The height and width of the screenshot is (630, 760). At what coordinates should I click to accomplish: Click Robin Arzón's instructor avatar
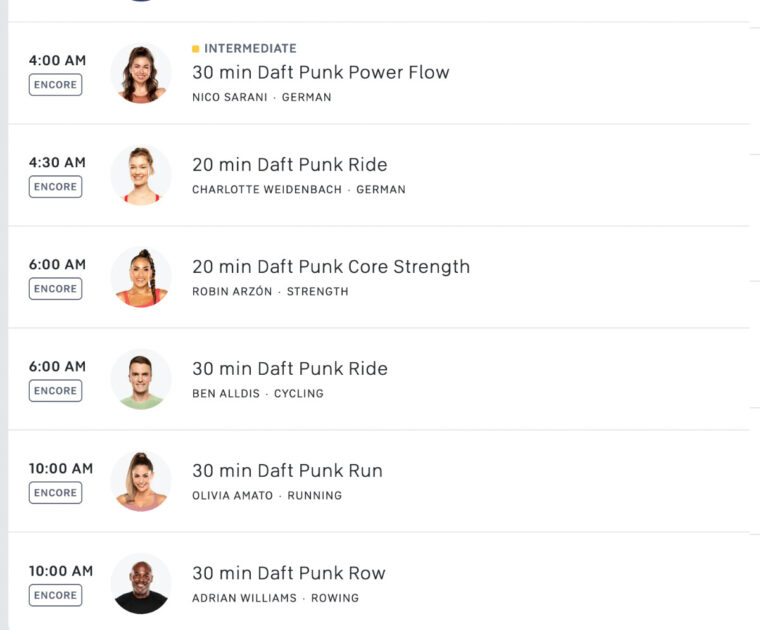(140, 277)
